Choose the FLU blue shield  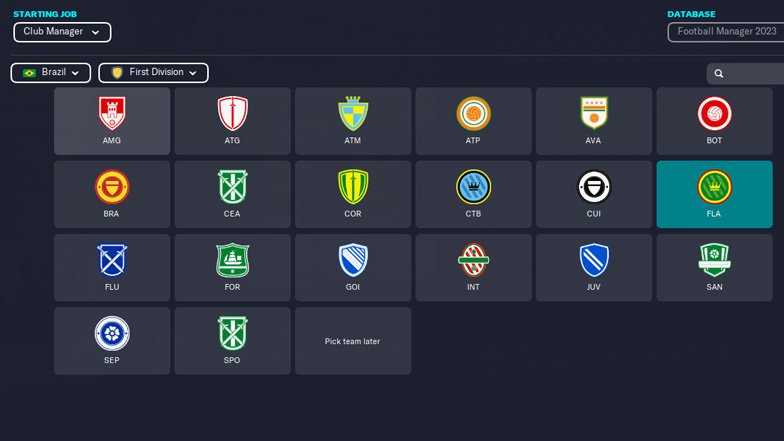pos(112,260)
